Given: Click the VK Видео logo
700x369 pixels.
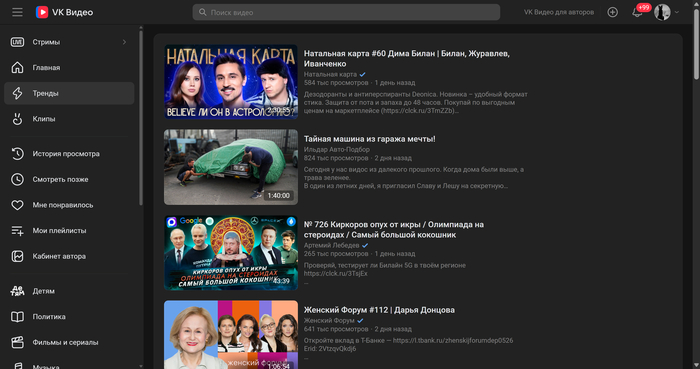Looking at the screenshot, I should coord(65,12).
